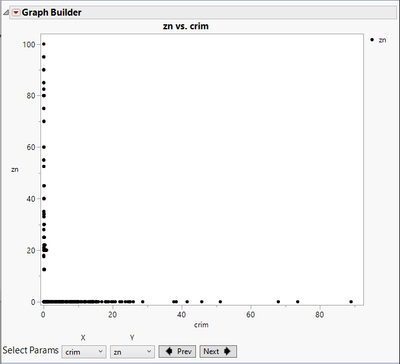Click the right arrow icon on Next
The height and width of the screenshot is (364, 400).
point(227,351)
